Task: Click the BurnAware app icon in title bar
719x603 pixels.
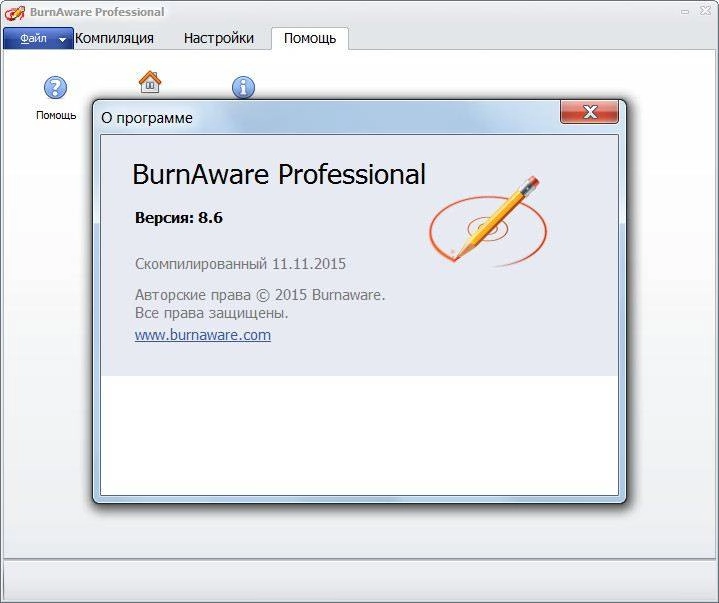Action: [14, 12]
